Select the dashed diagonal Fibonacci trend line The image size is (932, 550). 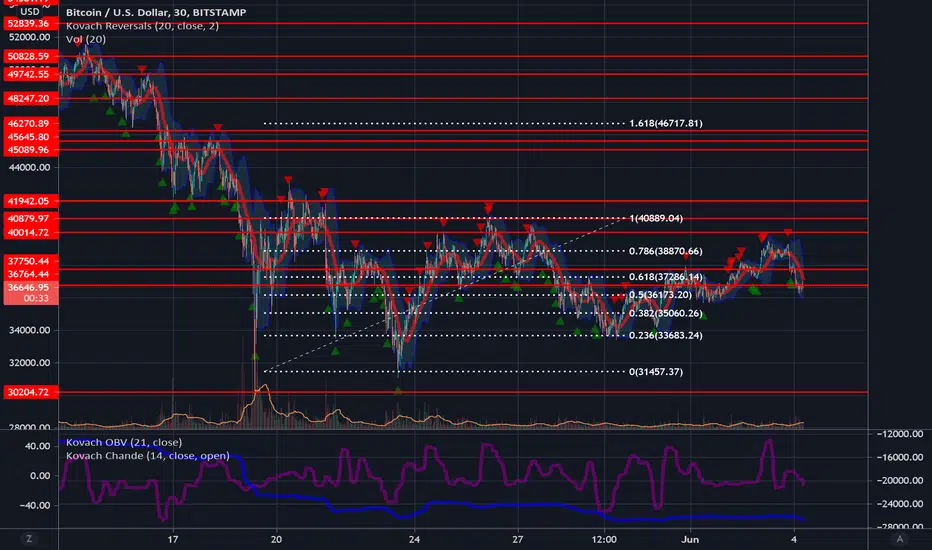(446, 295)
